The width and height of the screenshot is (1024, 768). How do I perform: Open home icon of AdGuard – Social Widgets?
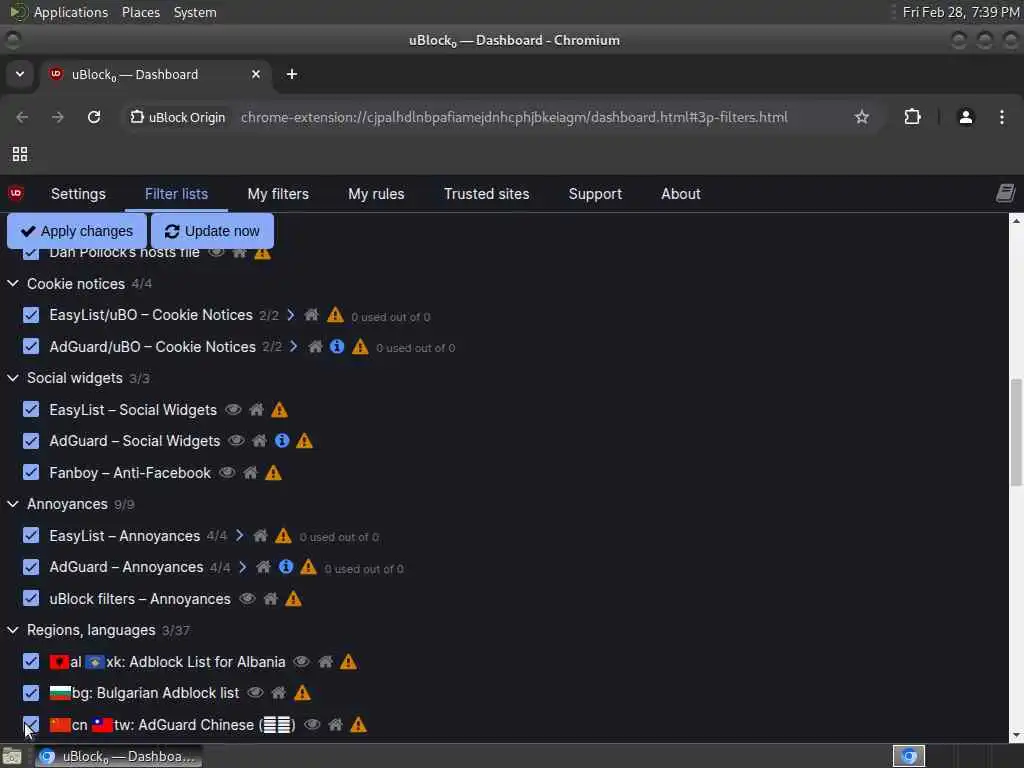pos(260,441)
